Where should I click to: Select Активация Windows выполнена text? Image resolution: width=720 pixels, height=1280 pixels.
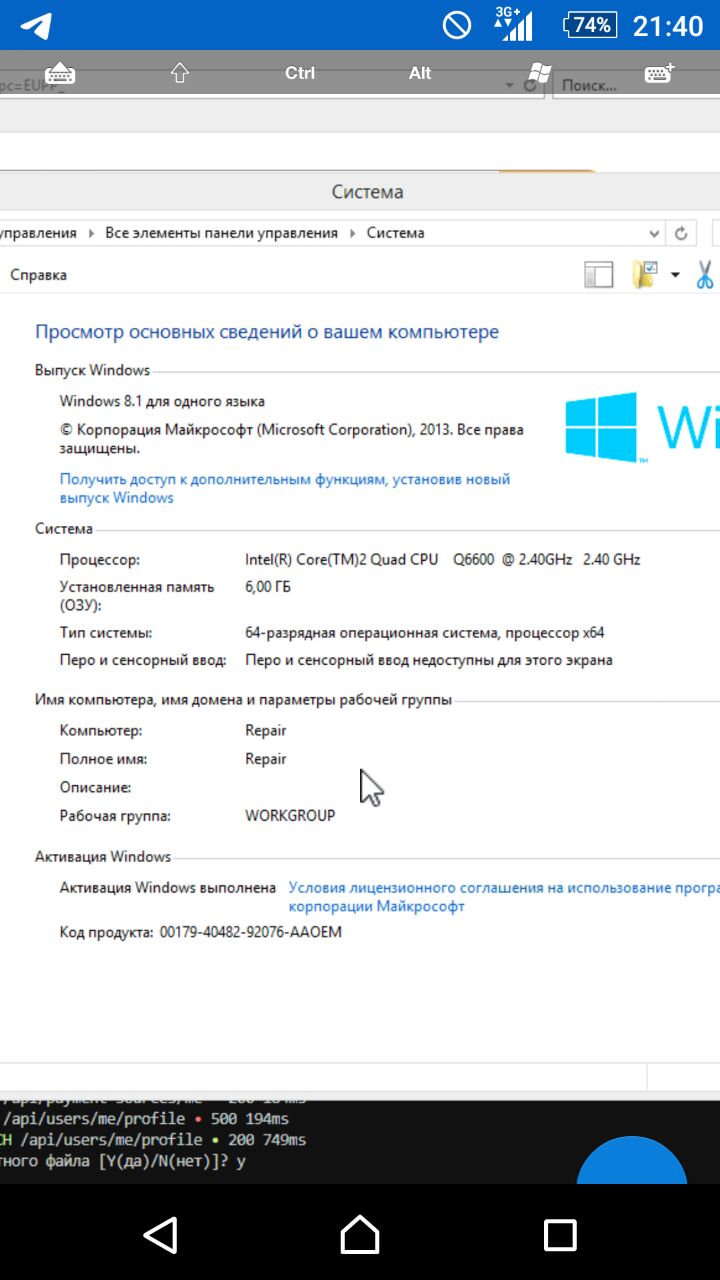(x=168, y=887)
